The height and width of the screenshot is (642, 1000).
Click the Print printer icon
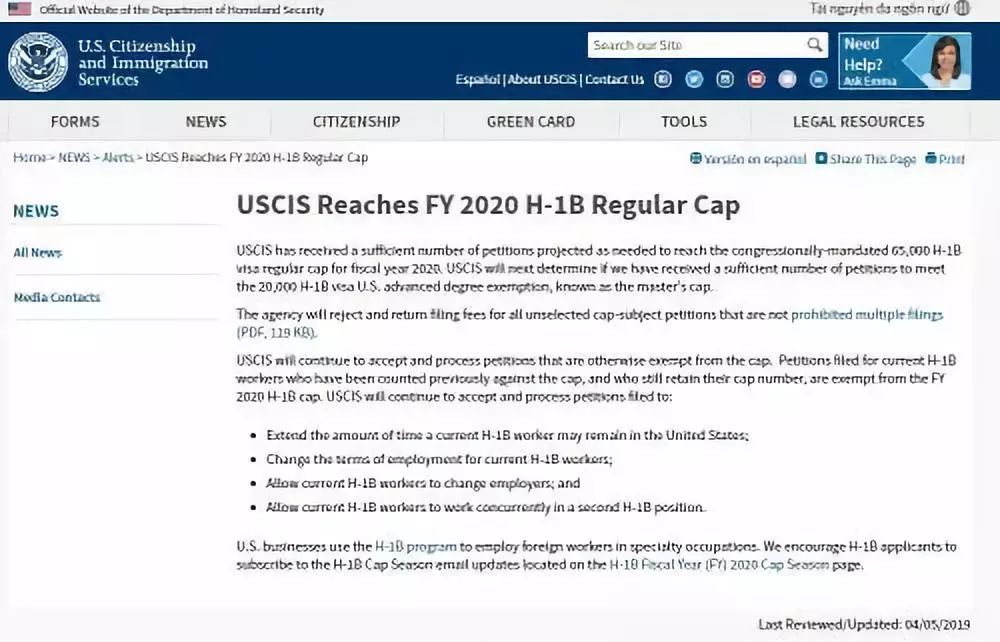[x=931, y=158]
